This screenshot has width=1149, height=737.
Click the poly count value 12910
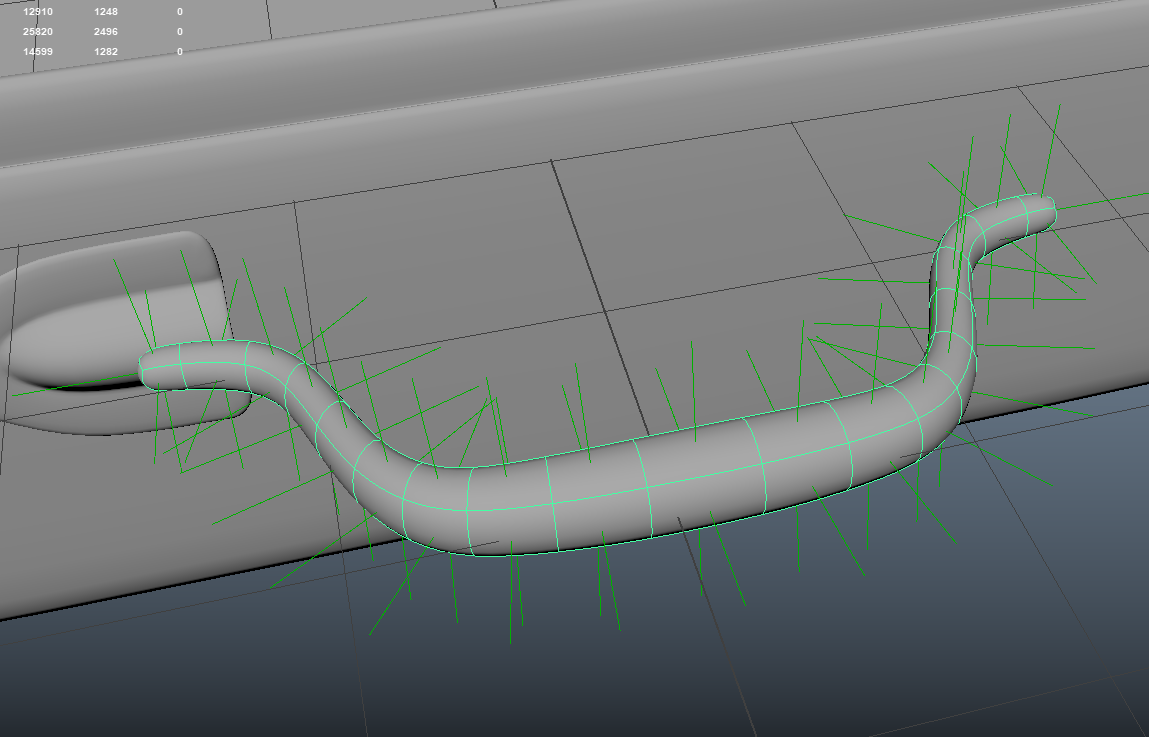pos(38,12)
